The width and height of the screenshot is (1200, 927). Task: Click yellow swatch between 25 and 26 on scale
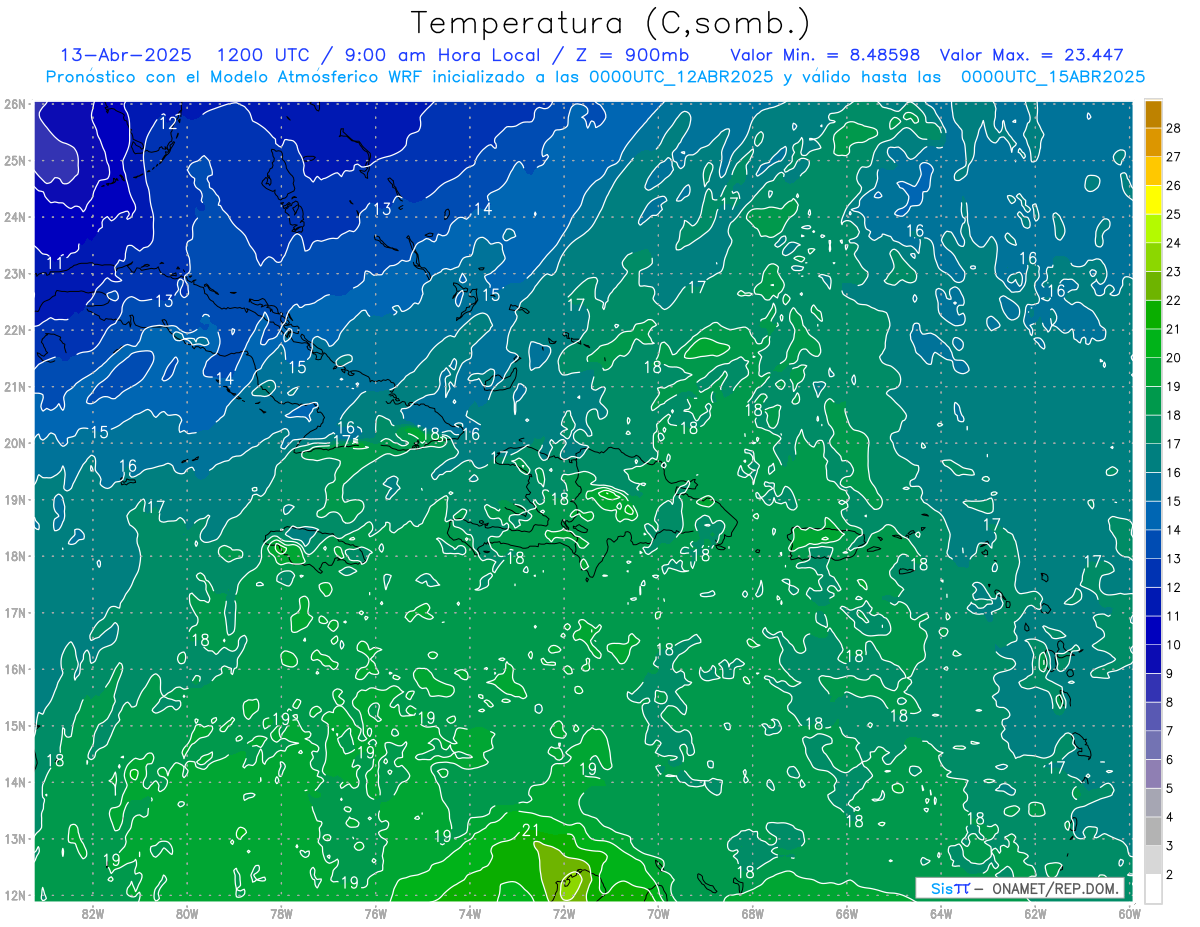click(x=1153, y=200)
